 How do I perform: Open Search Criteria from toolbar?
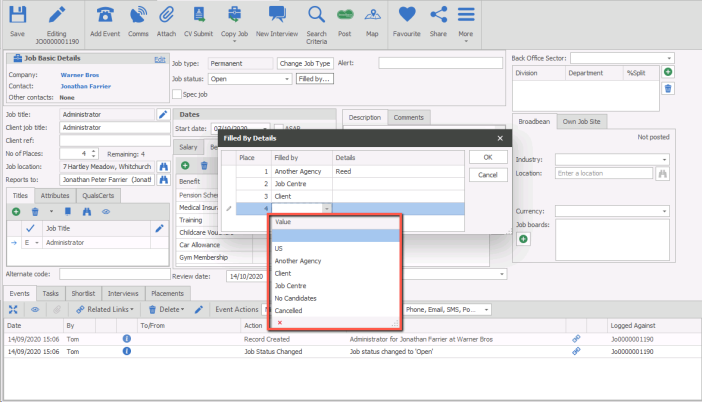tap(316, 15)
